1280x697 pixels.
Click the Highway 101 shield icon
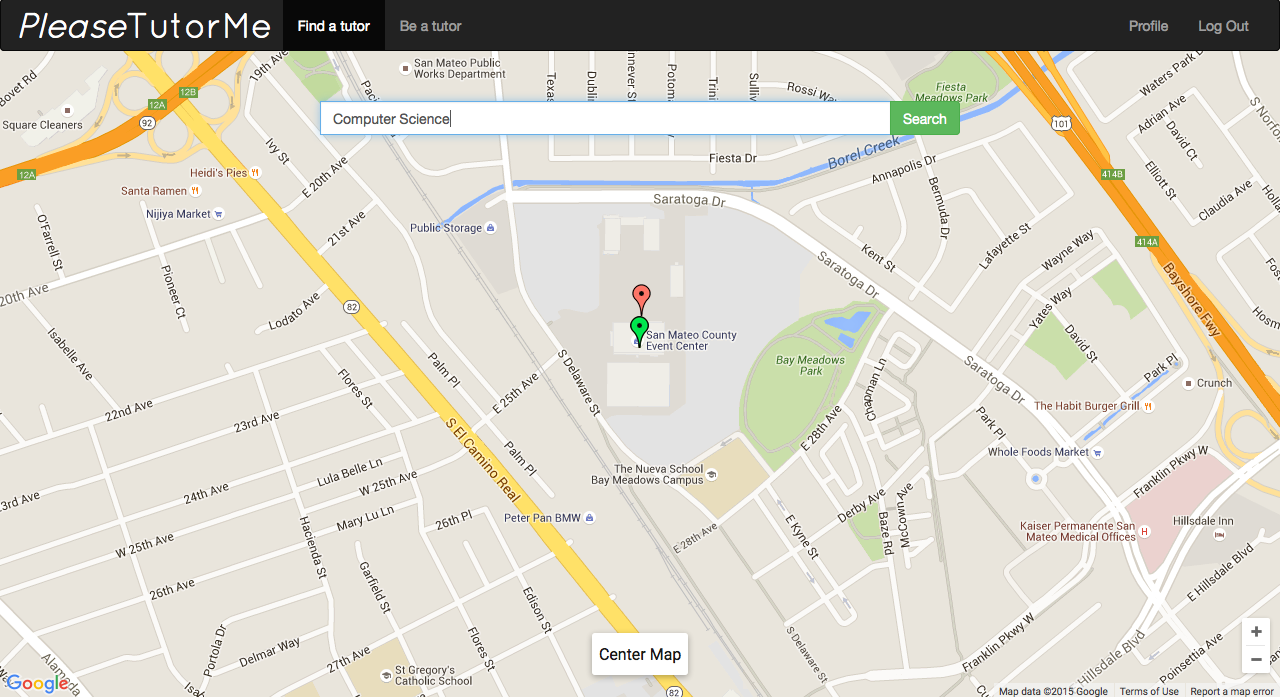(x=1060, y=125)
